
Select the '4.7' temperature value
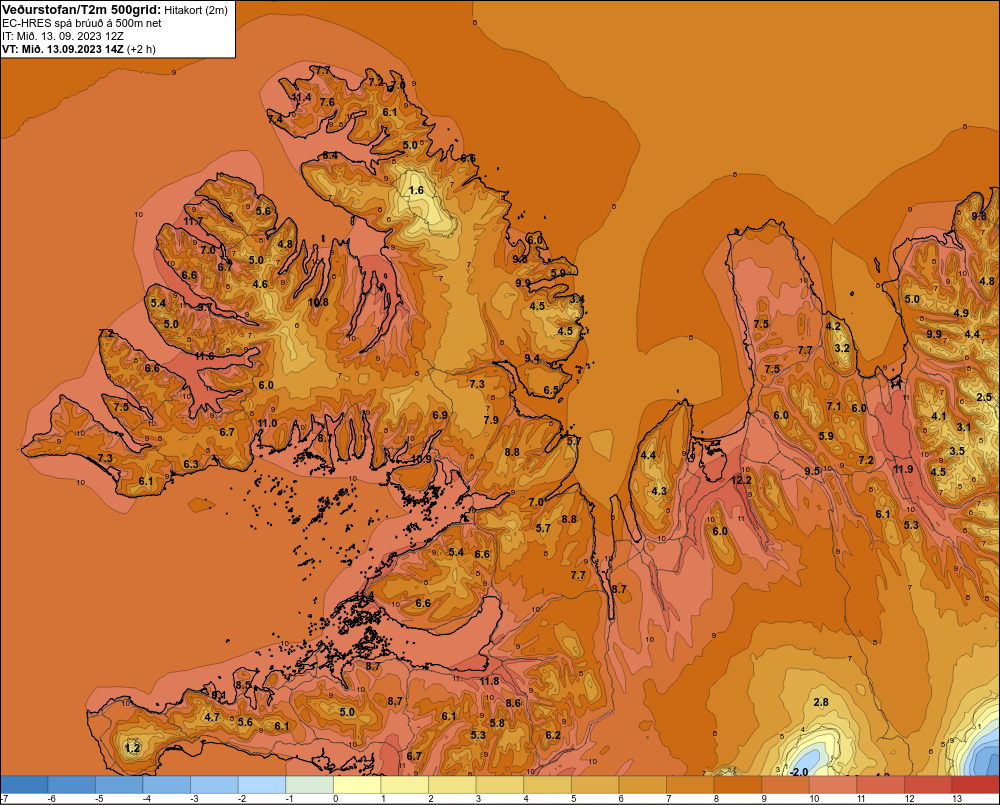[x=212, y=718]
